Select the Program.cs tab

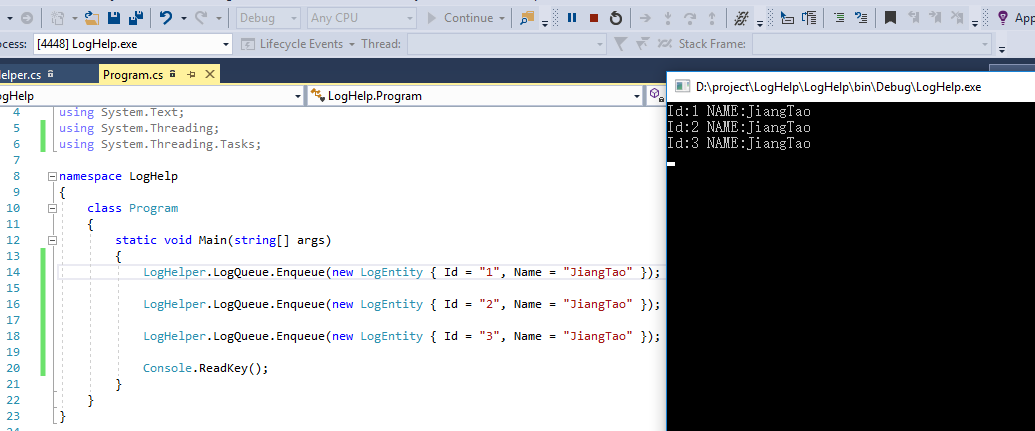tap(133, 75)
